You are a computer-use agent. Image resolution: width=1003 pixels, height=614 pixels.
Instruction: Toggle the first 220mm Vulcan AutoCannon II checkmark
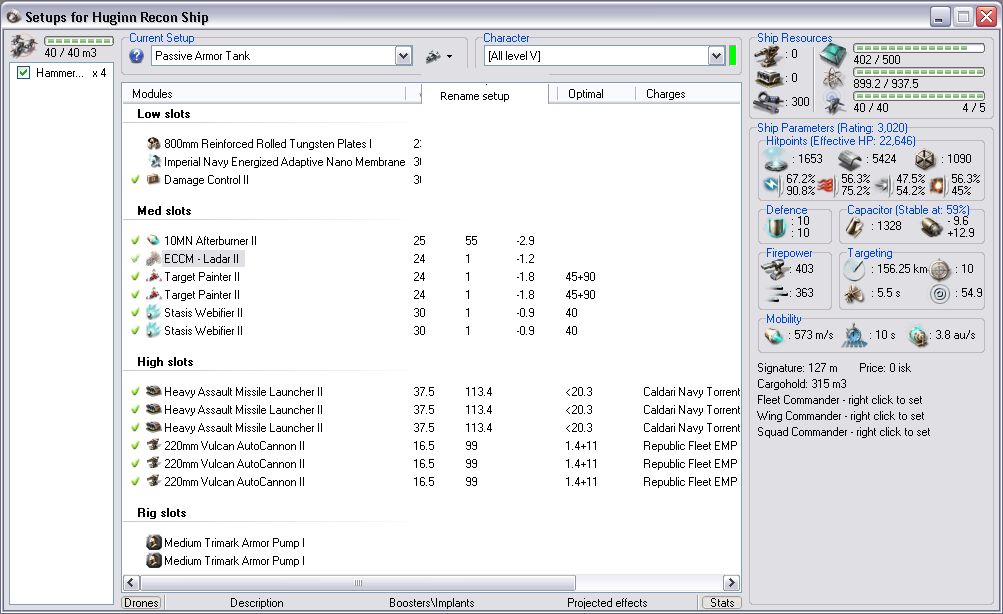[135, 445]
